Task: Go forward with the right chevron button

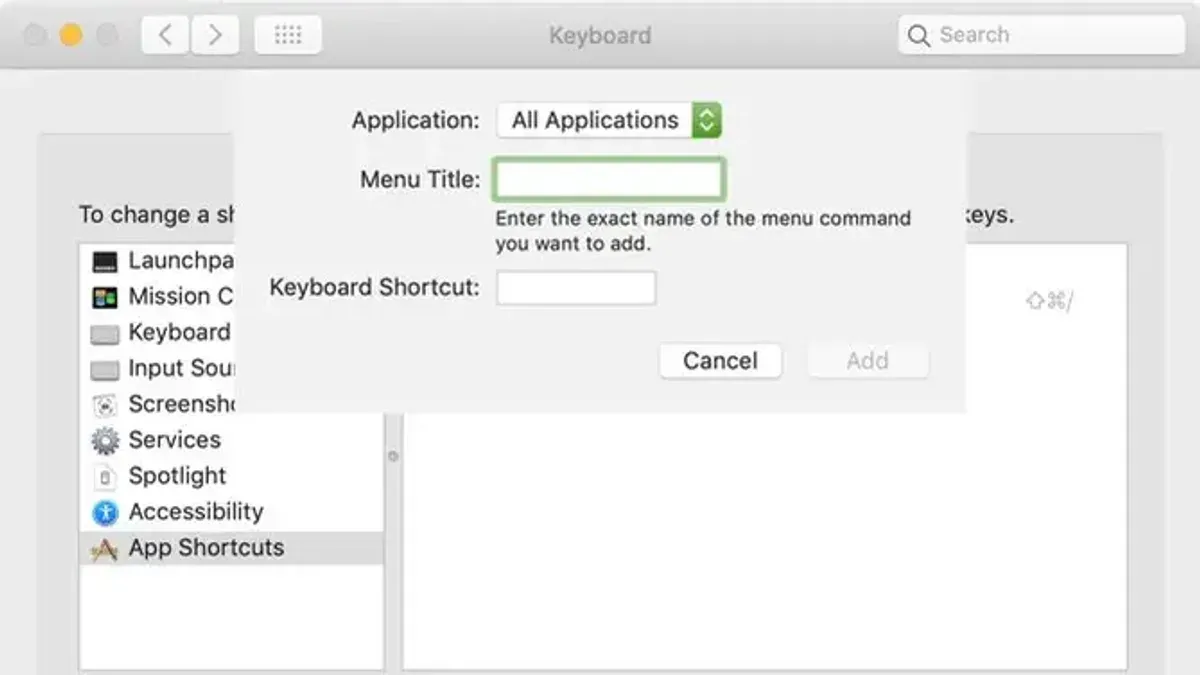Action: click(x=213, y=36)
